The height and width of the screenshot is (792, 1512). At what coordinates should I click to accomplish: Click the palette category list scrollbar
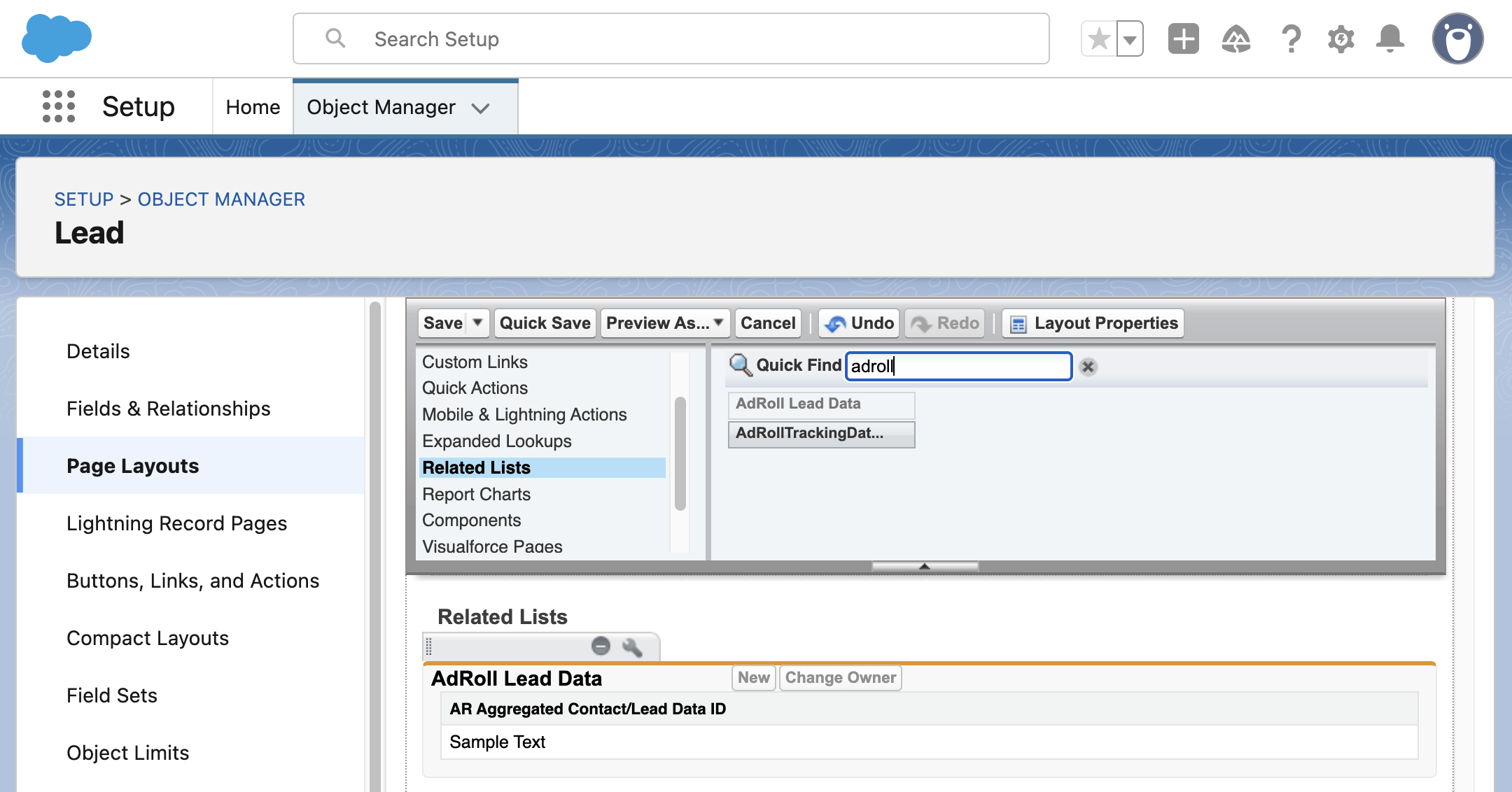[680, 454]
